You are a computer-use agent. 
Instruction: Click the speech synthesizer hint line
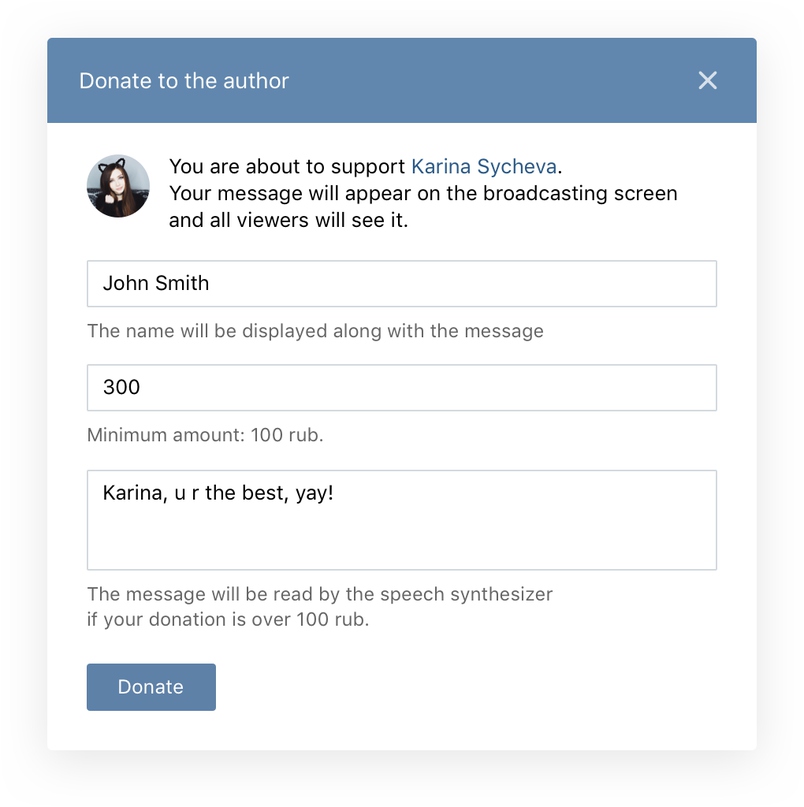(x=320, y=594)
